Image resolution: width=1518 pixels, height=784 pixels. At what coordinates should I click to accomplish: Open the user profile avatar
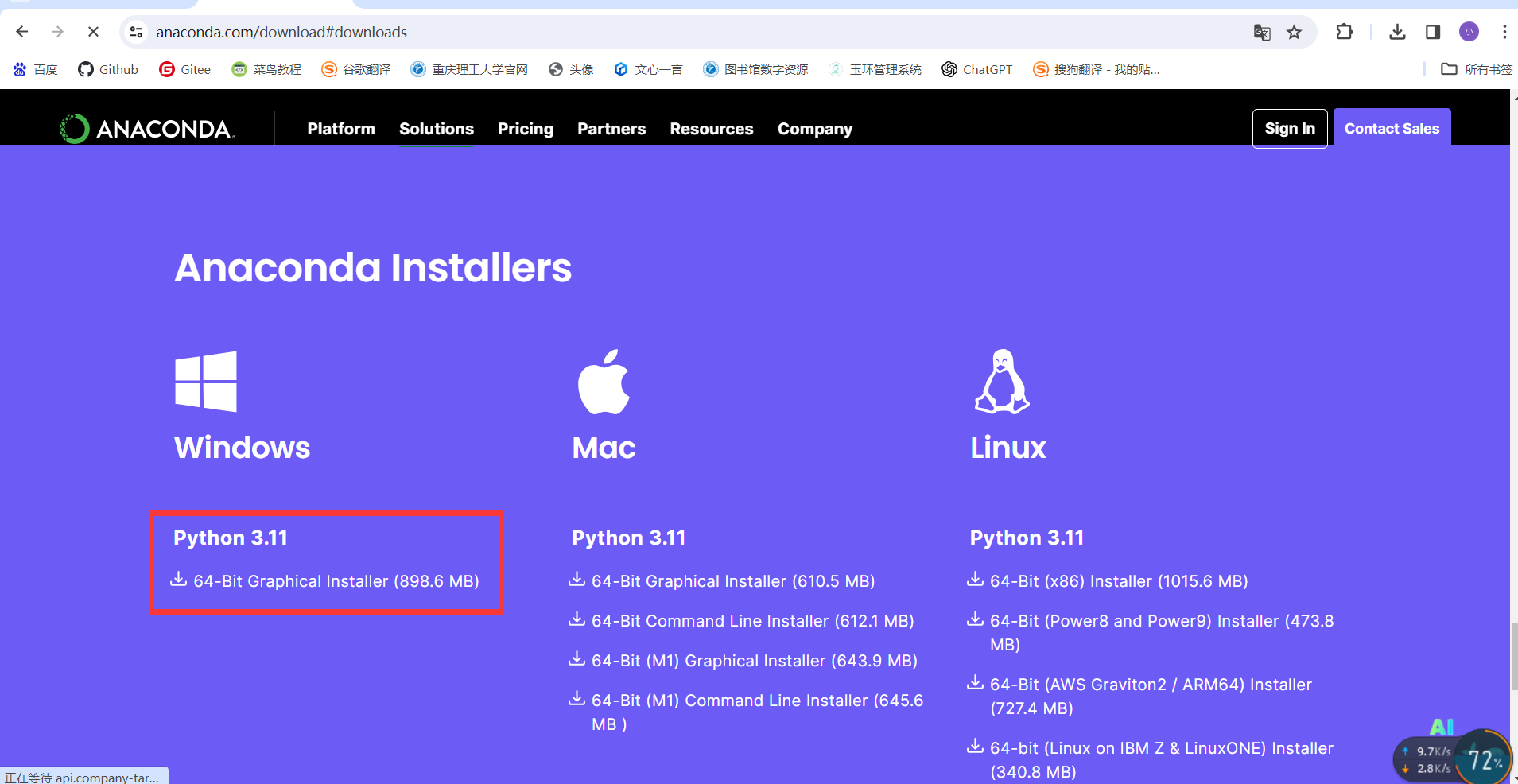coord(1469,32)
